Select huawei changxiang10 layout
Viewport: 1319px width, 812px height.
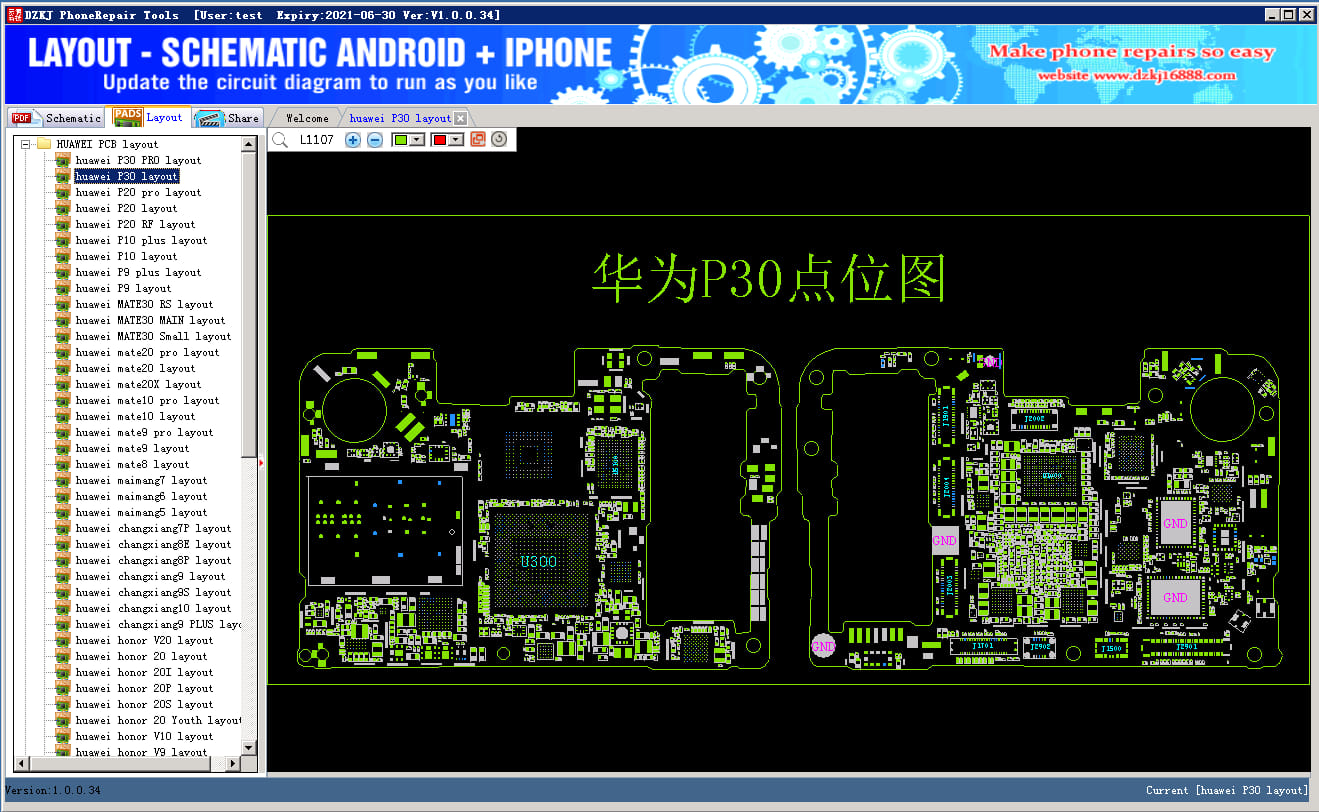pos(153,608)
